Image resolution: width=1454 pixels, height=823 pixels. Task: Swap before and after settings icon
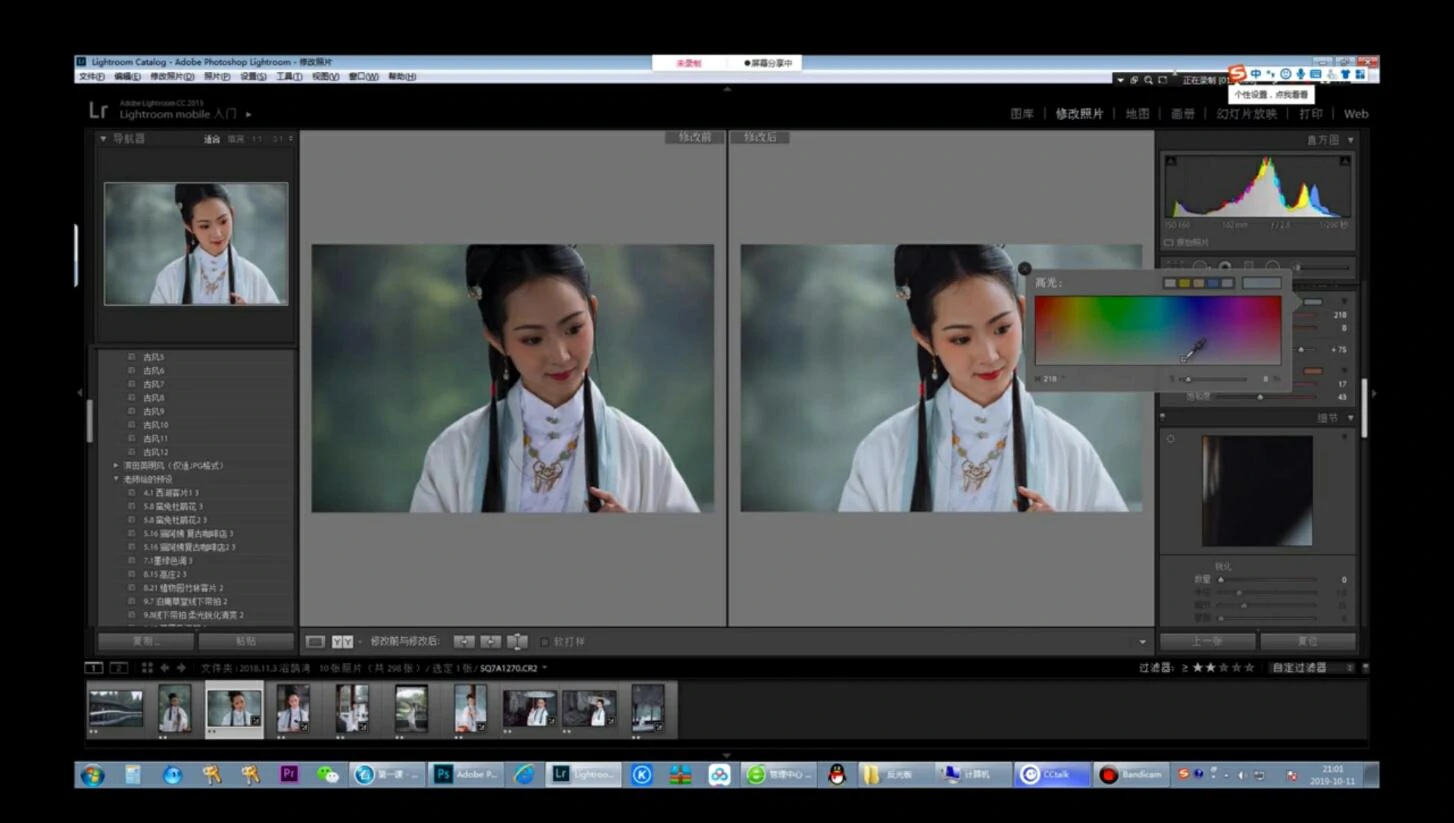pyautogui.click(x=517, y=642)
